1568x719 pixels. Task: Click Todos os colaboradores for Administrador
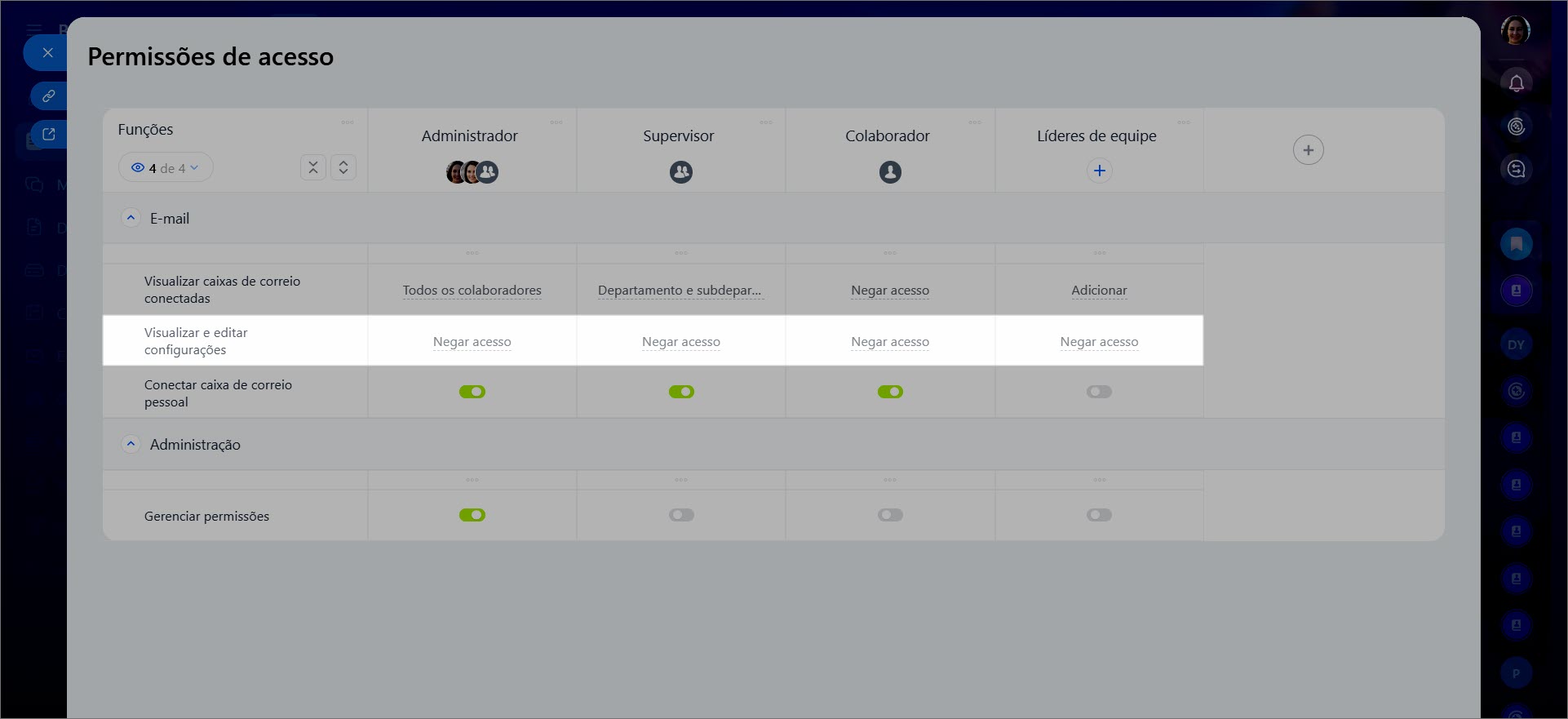click(472, 291)
